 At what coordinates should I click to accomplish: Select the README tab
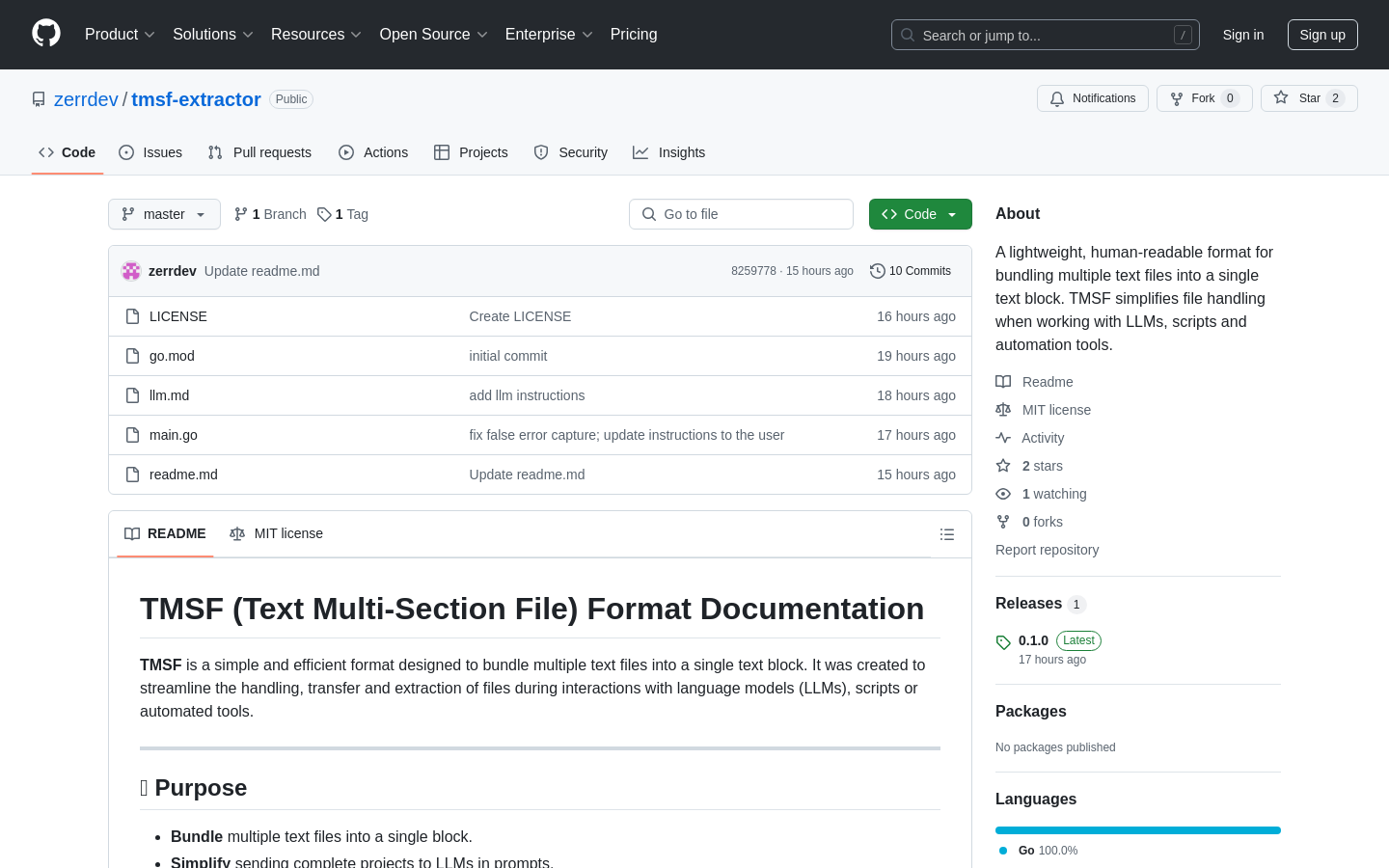[165, 533]
